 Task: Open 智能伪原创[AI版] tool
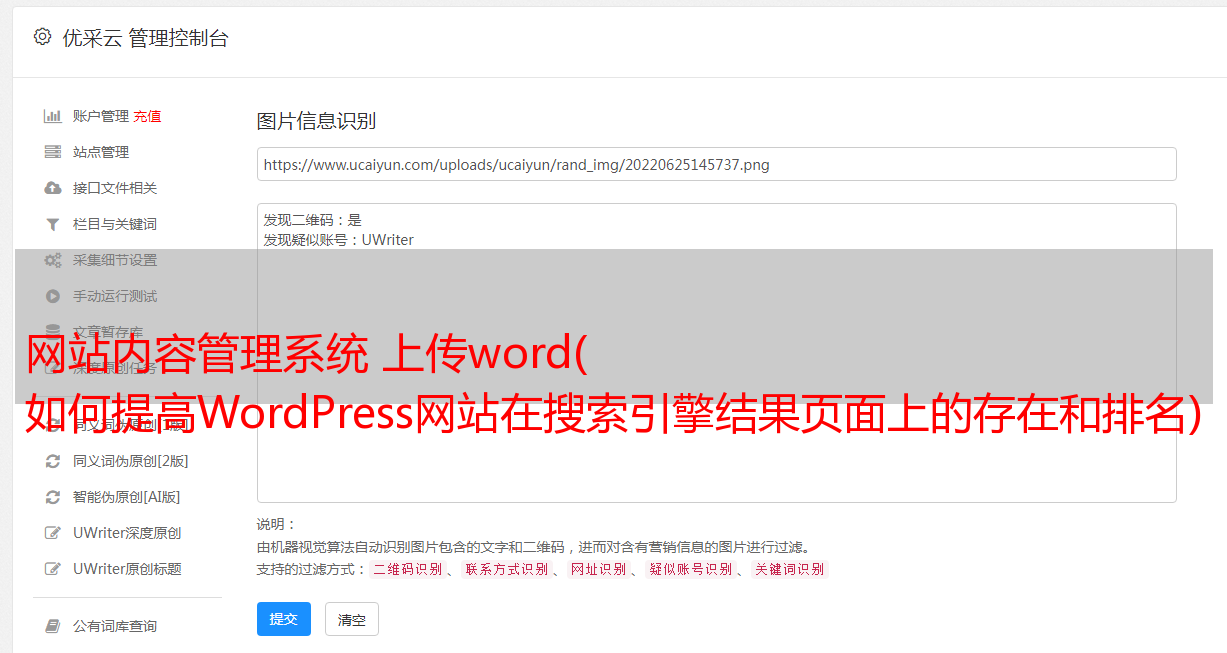pos(127,497)
